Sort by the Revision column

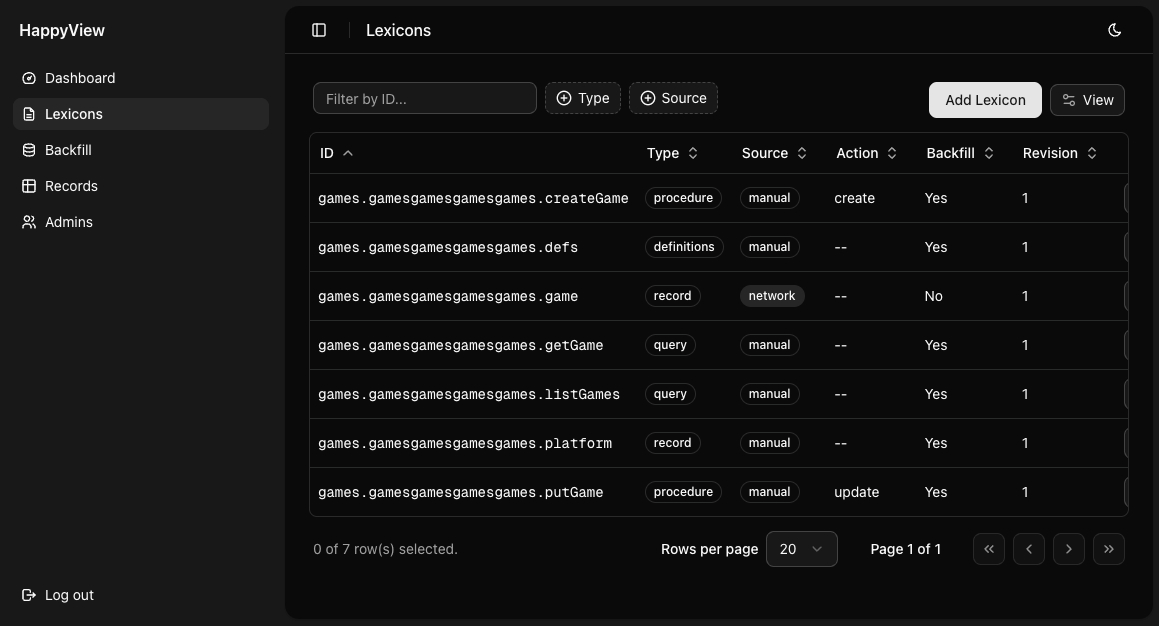pos(1059,153)
